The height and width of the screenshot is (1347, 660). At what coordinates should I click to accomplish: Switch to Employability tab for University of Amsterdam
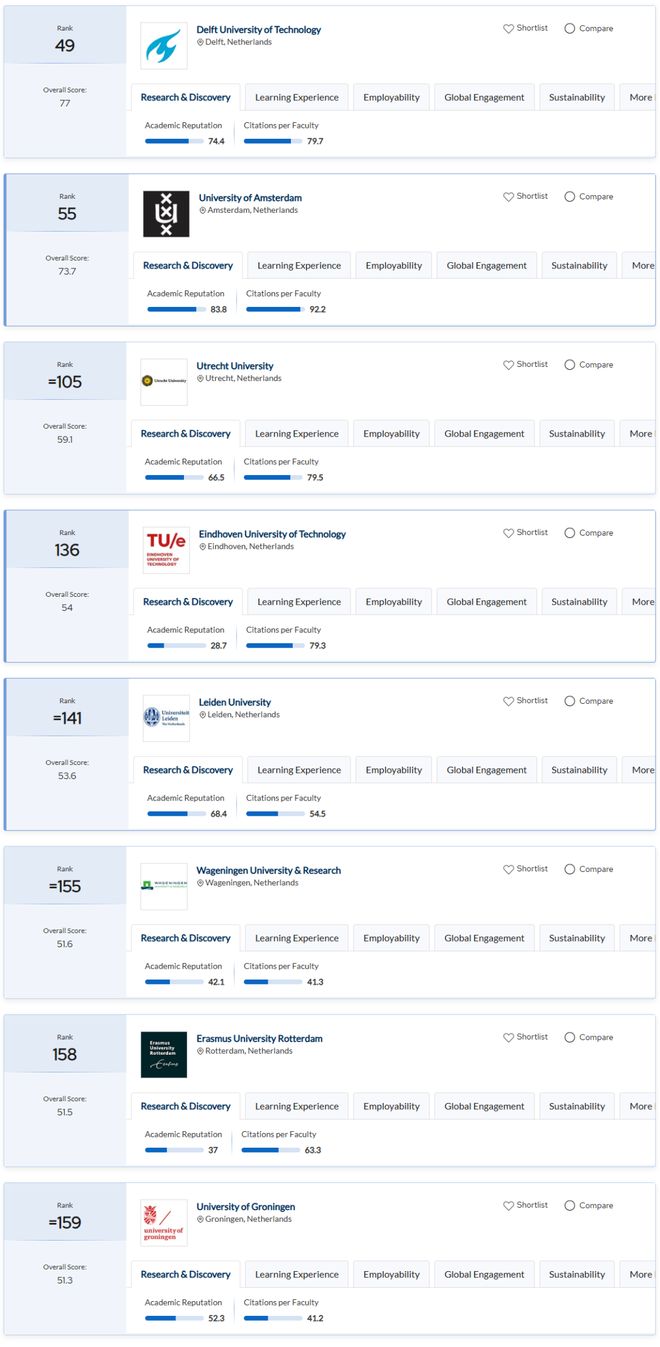pyautogui.click(x=394, y=266)
